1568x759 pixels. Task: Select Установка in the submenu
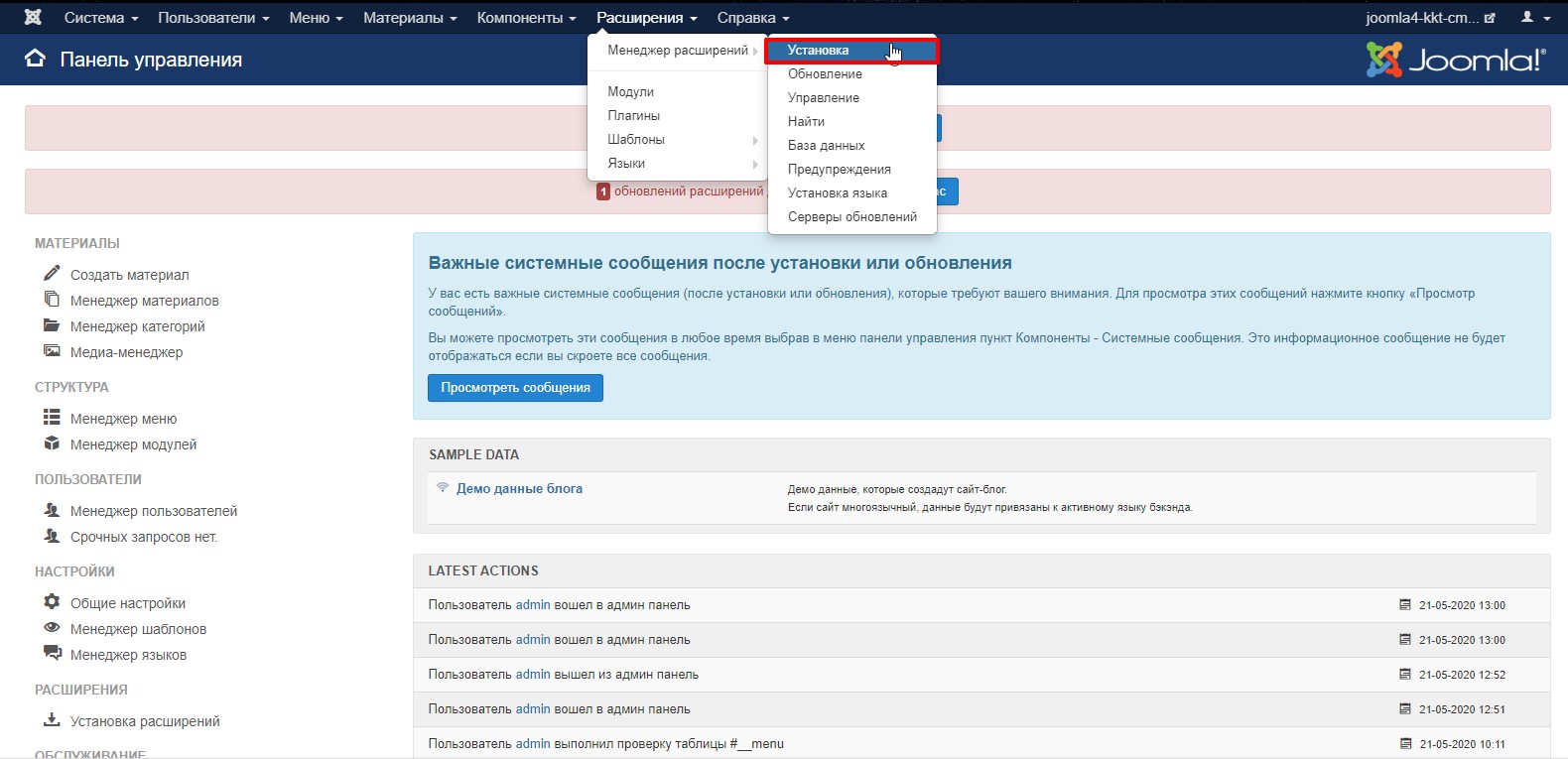pos(851,51)
